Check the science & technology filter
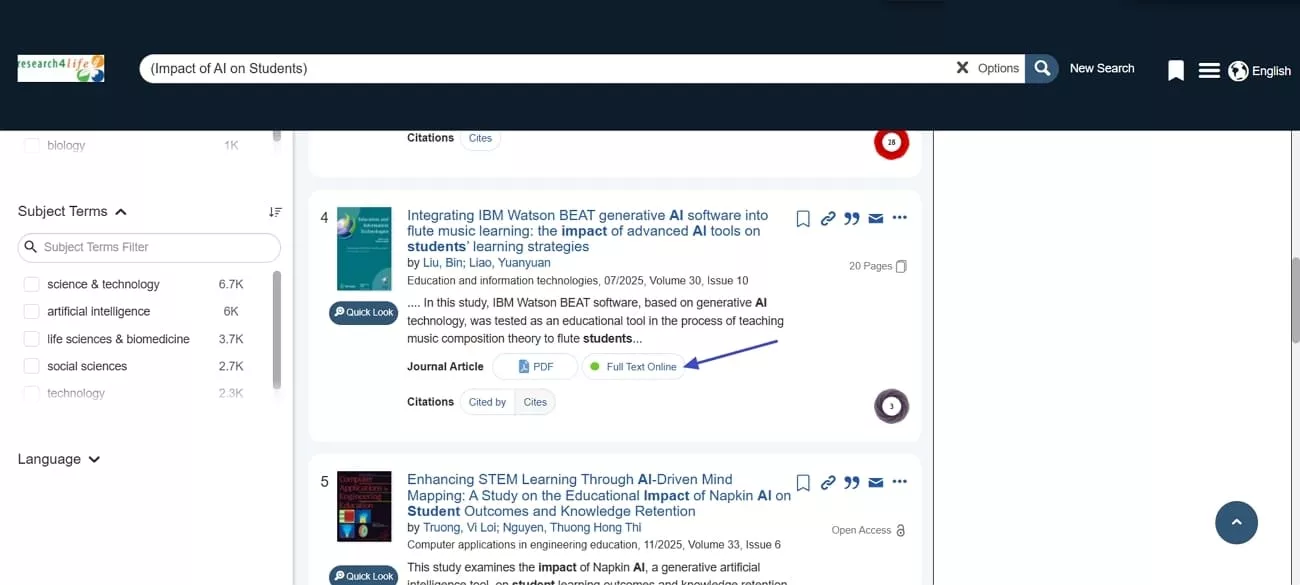 [31, 284]
